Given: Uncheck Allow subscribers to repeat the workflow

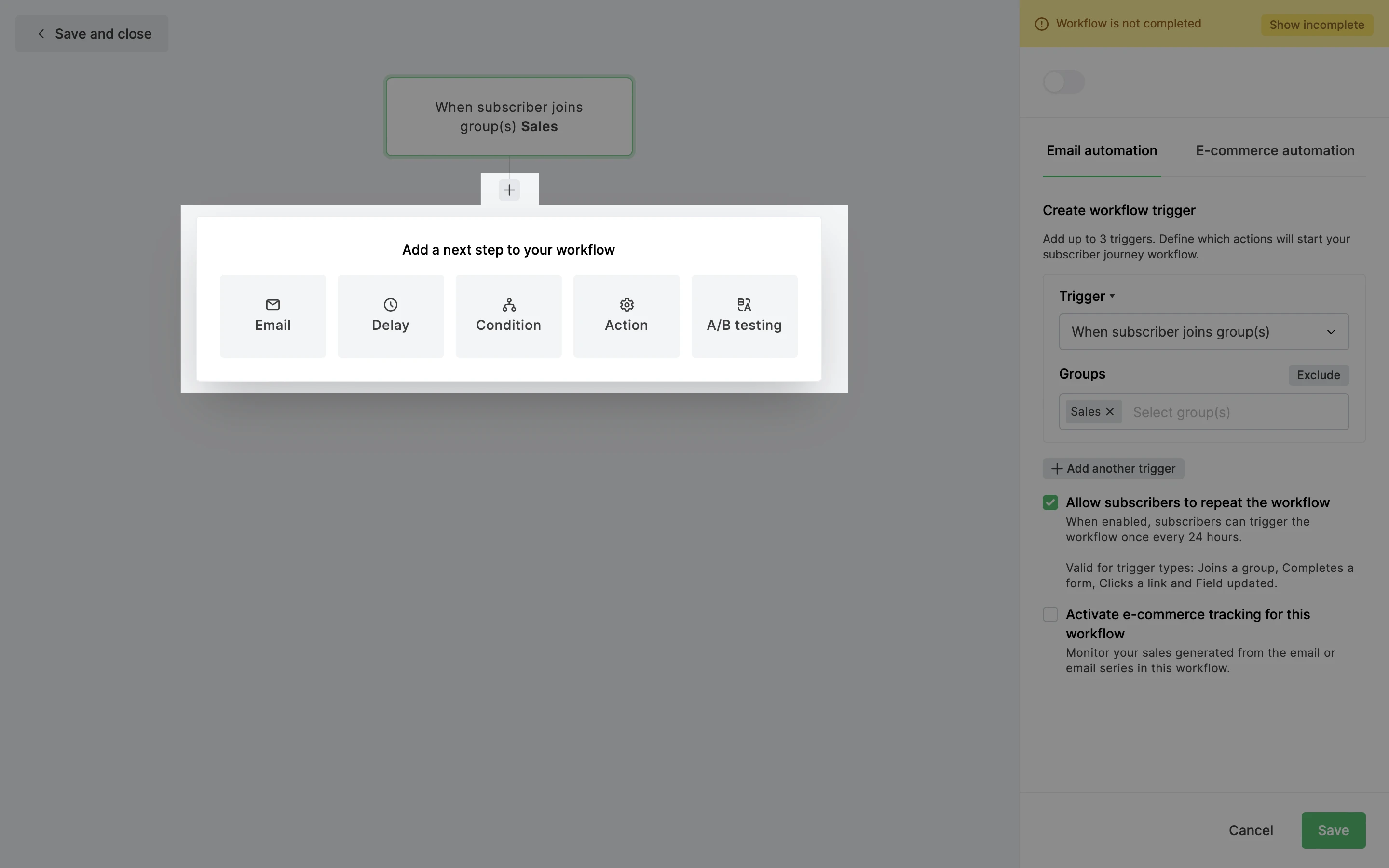Looking at the screenshot, I should tap(1050, 502).
